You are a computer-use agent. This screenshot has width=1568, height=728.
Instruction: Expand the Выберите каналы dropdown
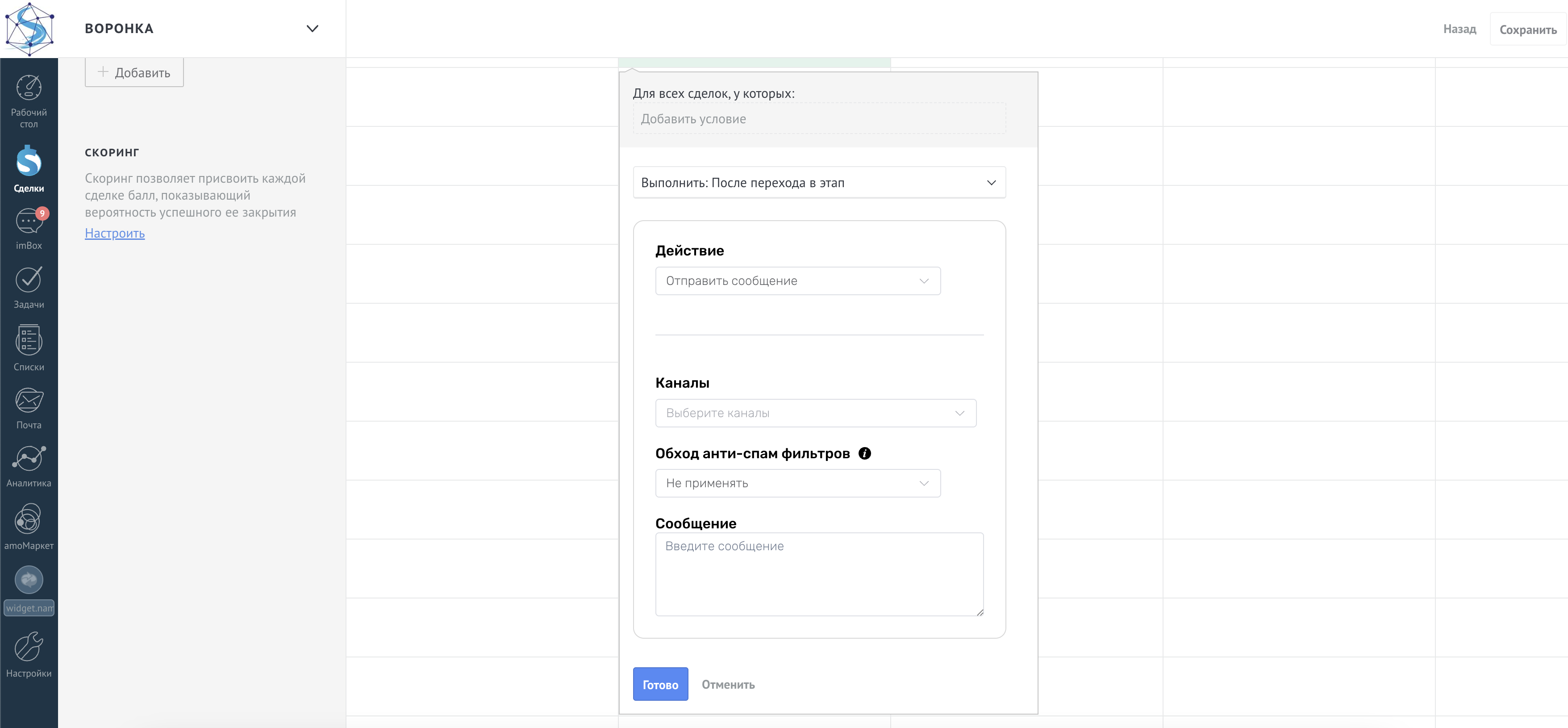[816, 413]
